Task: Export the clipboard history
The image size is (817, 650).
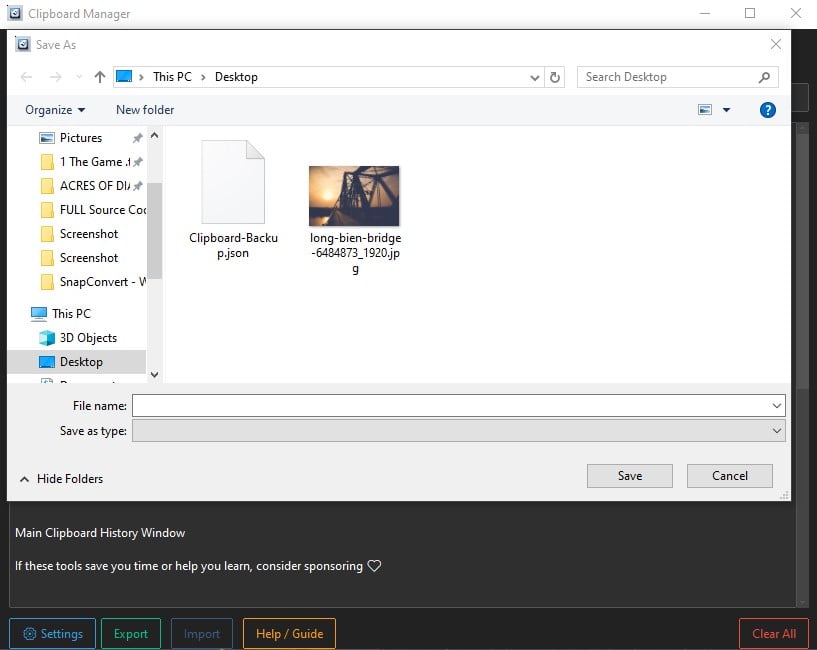Action: click(130, 633)
